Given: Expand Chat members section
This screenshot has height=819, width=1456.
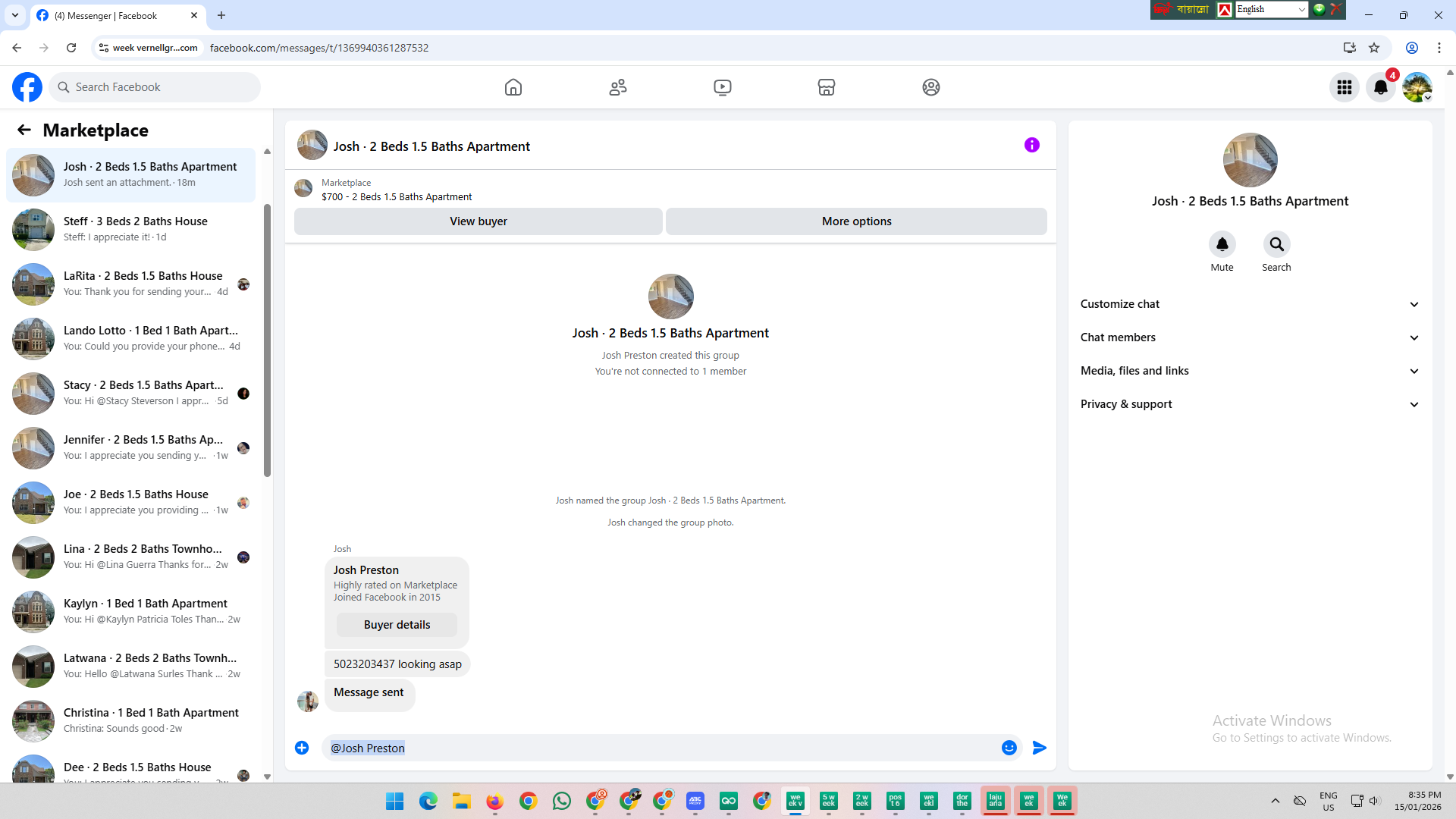Looking at the screenshot, I should click(1250, 337).
